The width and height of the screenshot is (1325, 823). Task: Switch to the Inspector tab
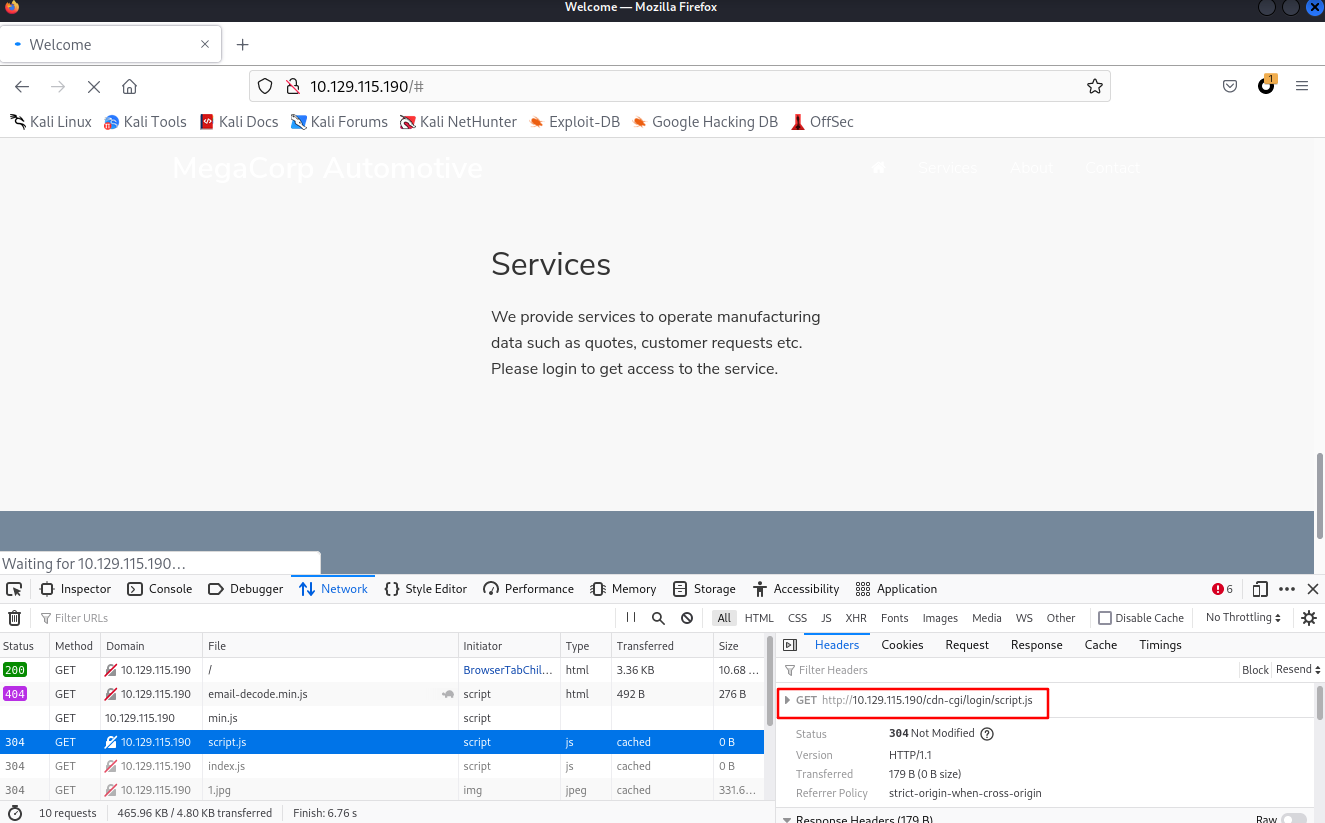pos(75,589)
